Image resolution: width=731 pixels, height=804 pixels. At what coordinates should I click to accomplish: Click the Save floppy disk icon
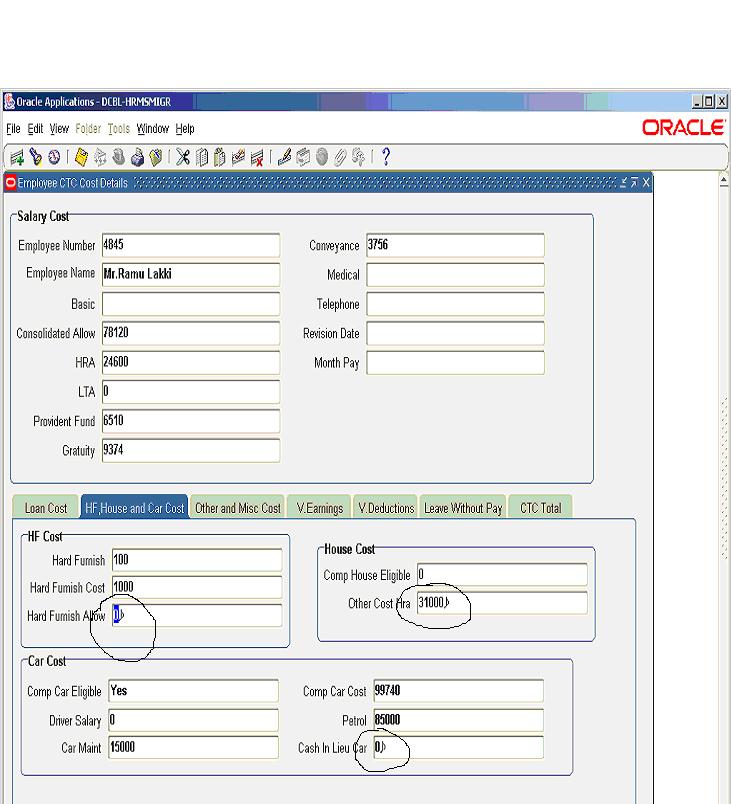coord(83,157)
